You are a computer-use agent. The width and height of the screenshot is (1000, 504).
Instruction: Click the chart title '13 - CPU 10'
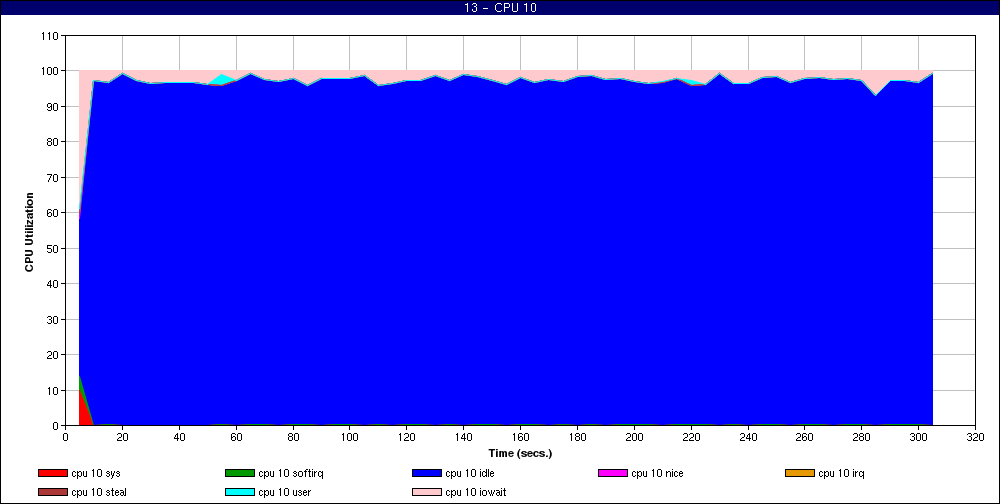tap(500, 8)
